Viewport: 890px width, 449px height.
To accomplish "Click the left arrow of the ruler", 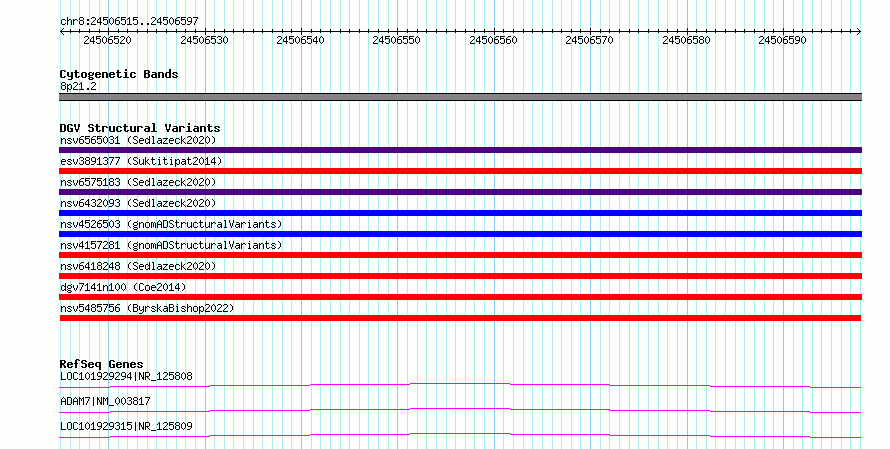I will (x=62, y=32).
